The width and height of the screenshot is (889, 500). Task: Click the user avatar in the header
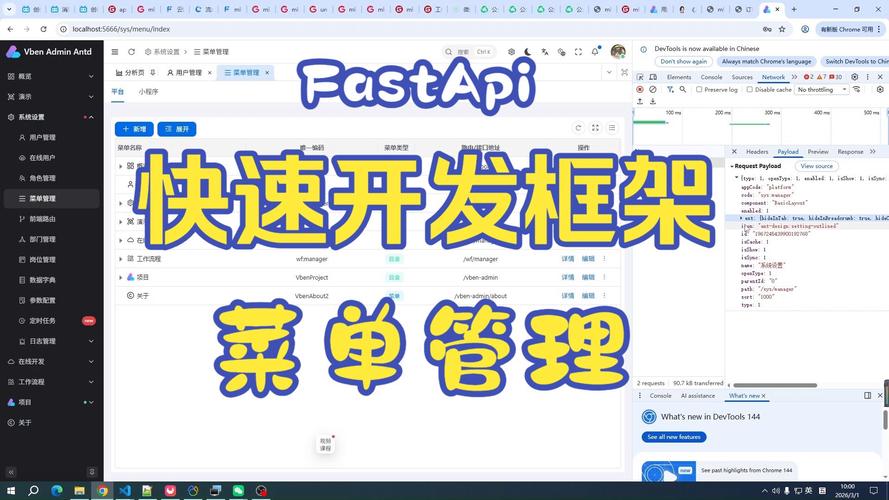pyautogui.click(x=618, y=52)
